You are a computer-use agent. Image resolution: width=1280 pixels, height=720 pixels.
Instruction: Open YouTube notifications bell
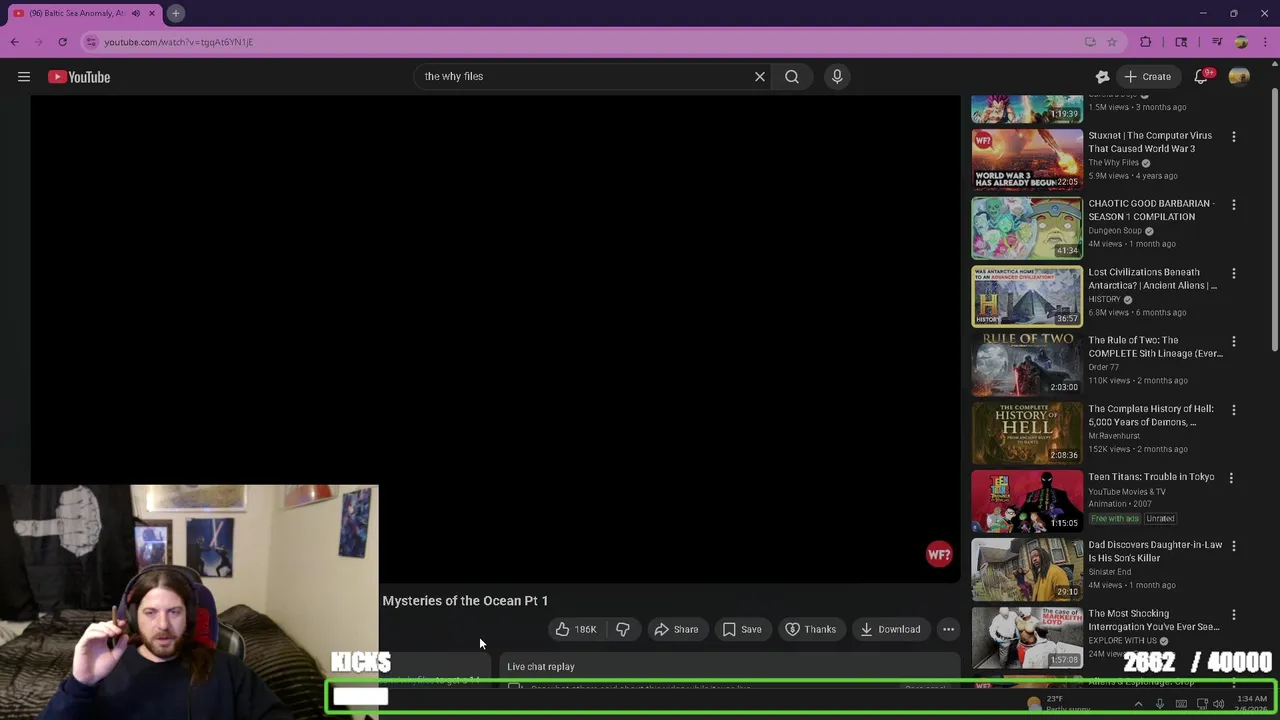(1202, 77)
